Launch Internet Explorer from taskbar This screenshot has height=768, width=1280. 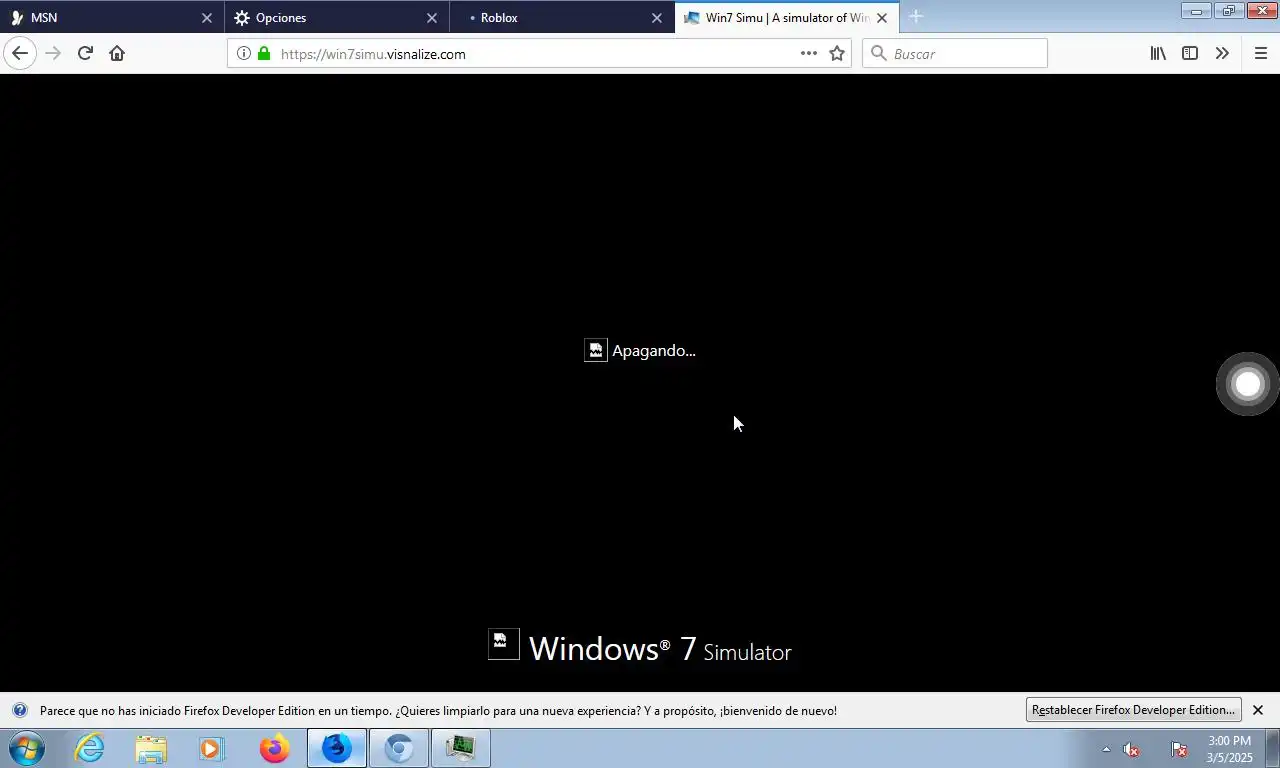90,748
